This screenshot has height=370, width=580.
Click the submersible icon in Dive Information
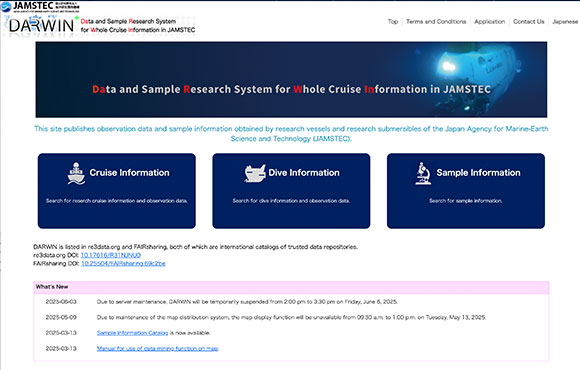coord(255,173)
